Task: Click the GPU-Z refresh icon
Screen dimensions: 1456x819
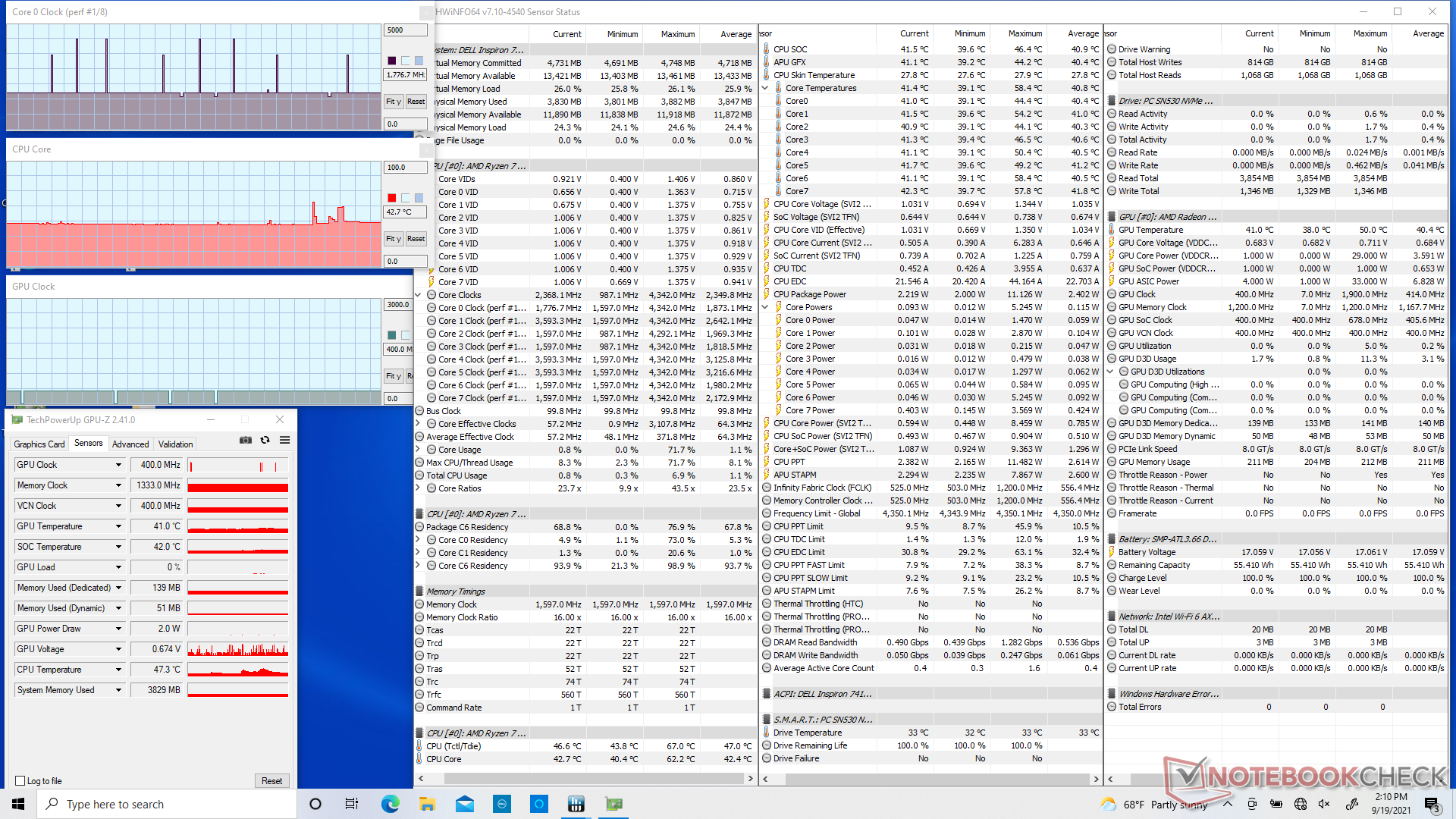Action: (x=265, y=441)
